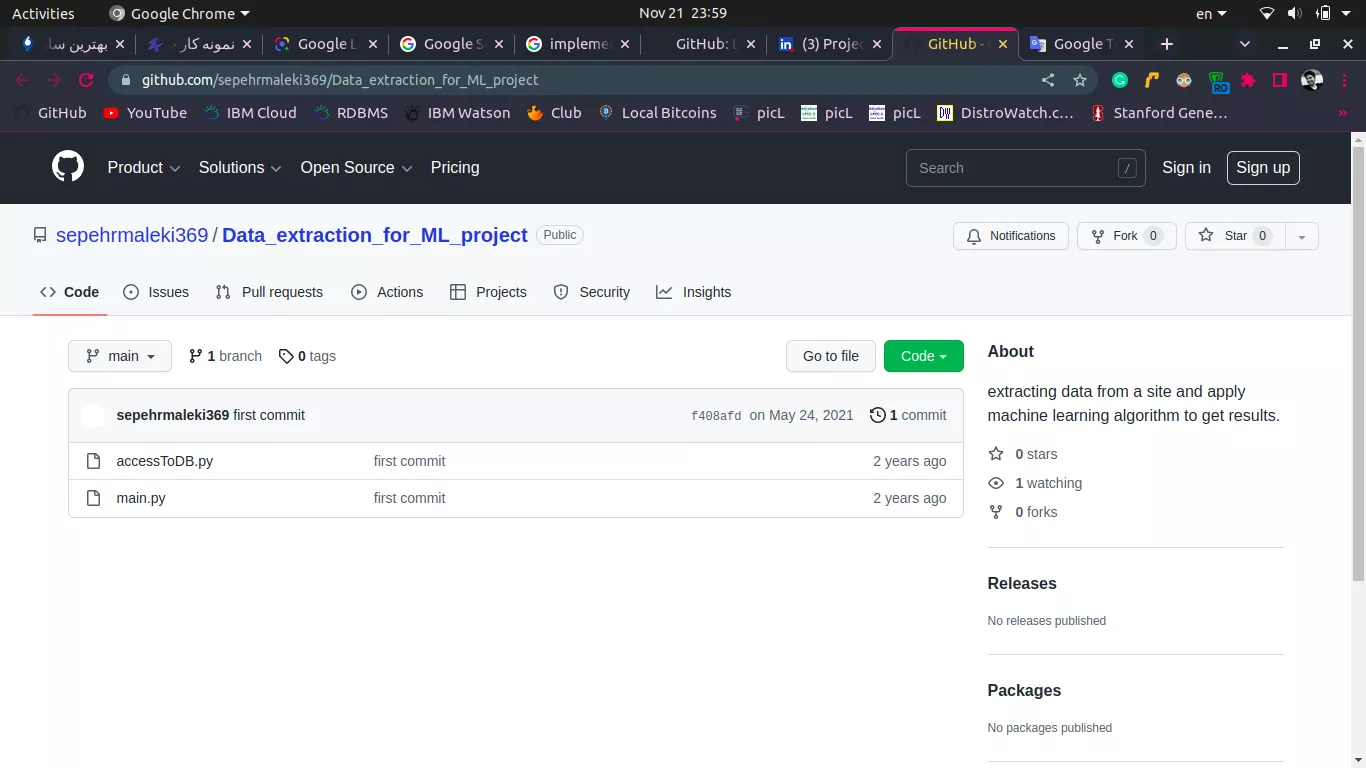Open the accessToDB.py file
Screen dimensions: 1366x768
click(x=165, y=461)
